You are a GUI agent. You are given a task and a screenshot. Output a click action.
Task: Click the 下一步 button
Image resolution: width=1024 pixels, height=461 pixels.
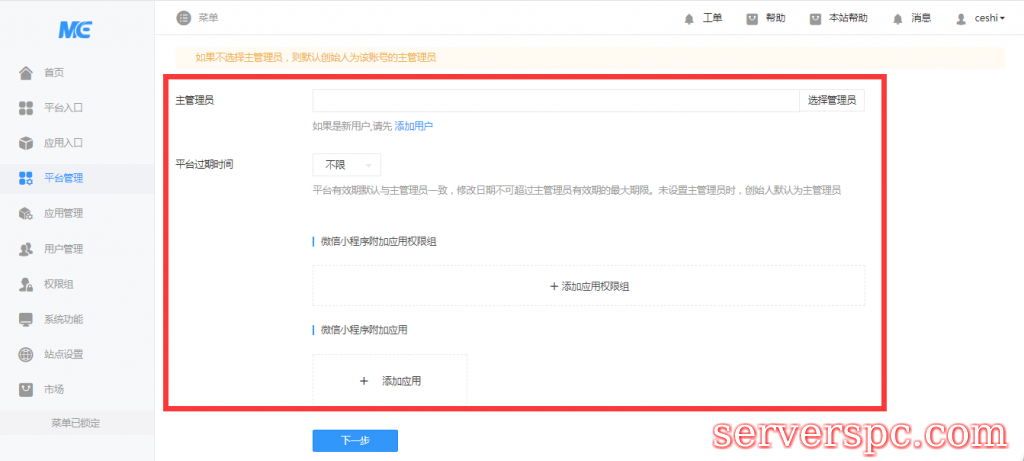[x=355, y=441]
